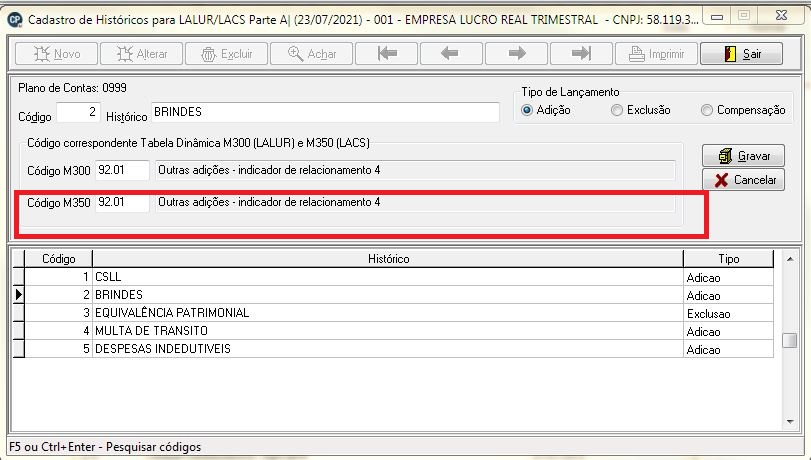Click the grid scrollbar thumb

click(x=790, y=340)
